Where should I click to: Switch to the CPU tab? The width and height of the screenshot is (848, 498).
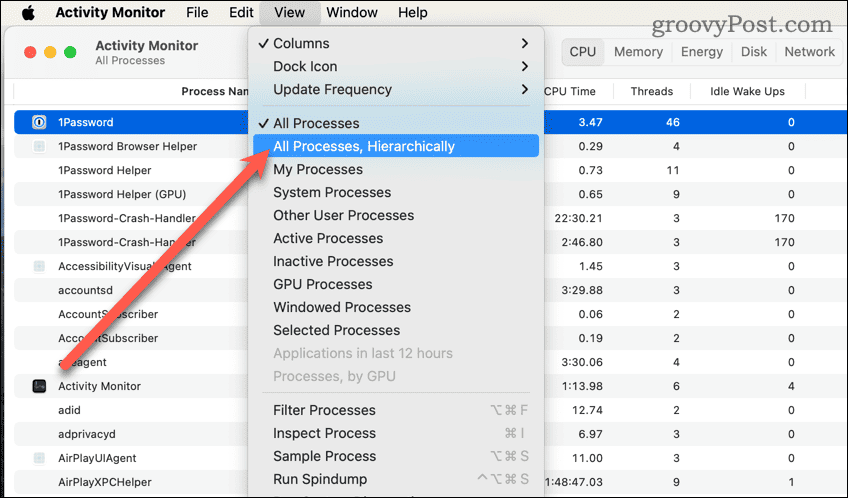pyautogui.click(x=582, y=52)
